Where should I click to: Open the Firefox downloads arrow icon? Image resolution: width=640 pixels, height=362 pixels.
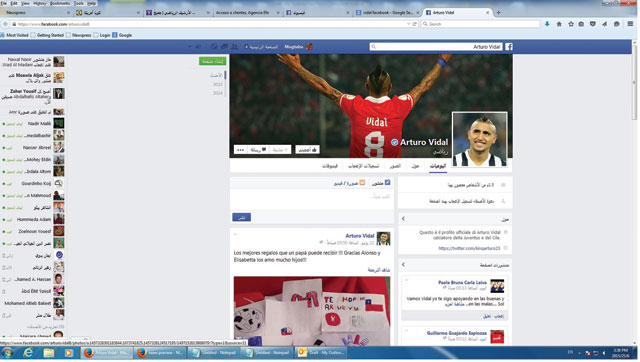pyautogui.click(x=547, y=24)
